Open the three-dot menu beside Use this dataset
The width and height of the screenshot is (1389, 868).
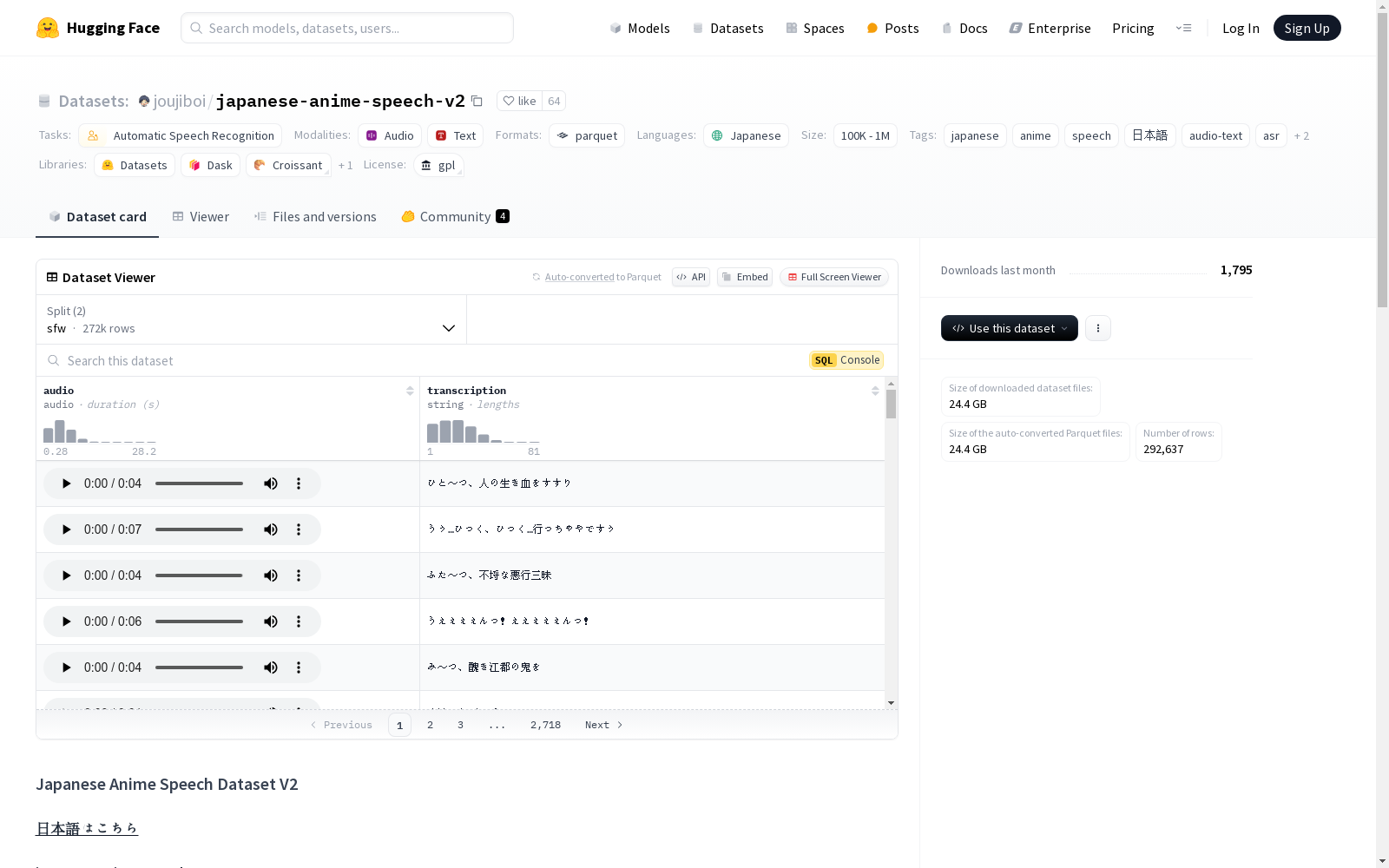[1098, 328]
